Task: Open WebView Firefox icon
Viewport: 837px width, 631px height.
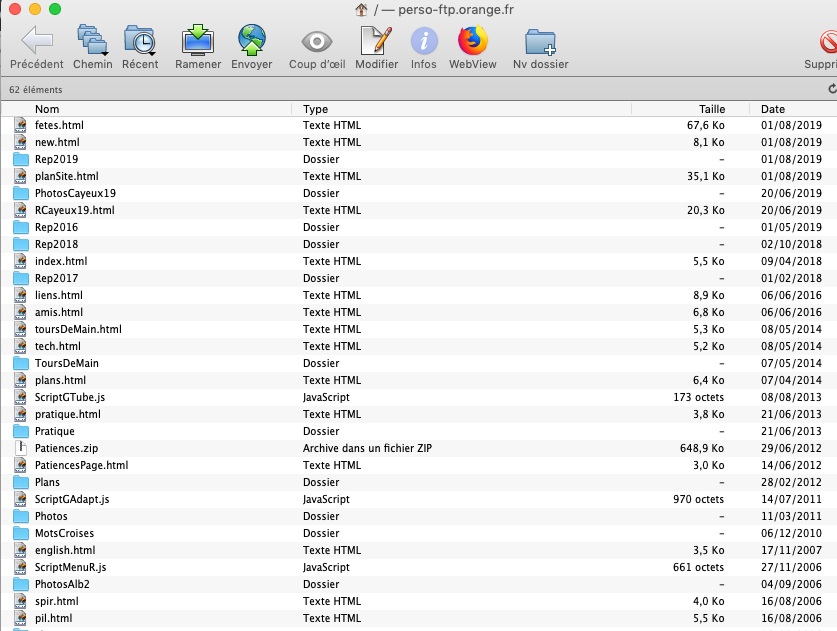Action: pyautogui.click(x=472, y=41)
